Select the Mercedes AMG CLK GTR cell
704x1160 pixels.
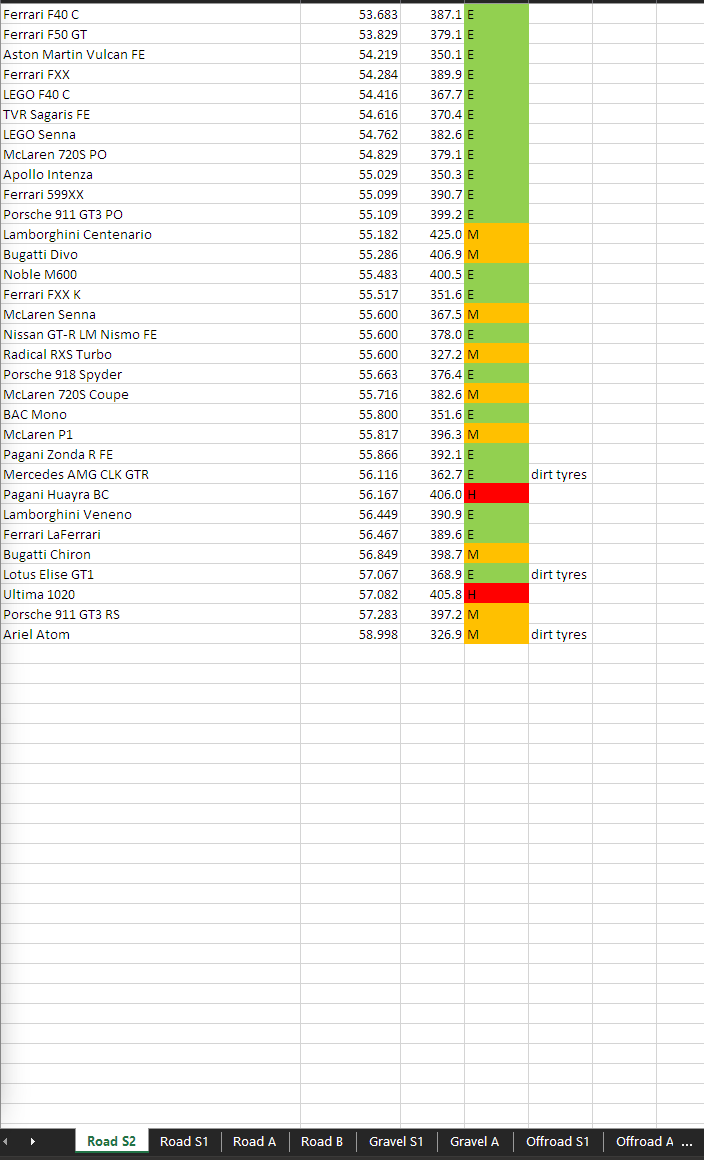pos(151,473)
